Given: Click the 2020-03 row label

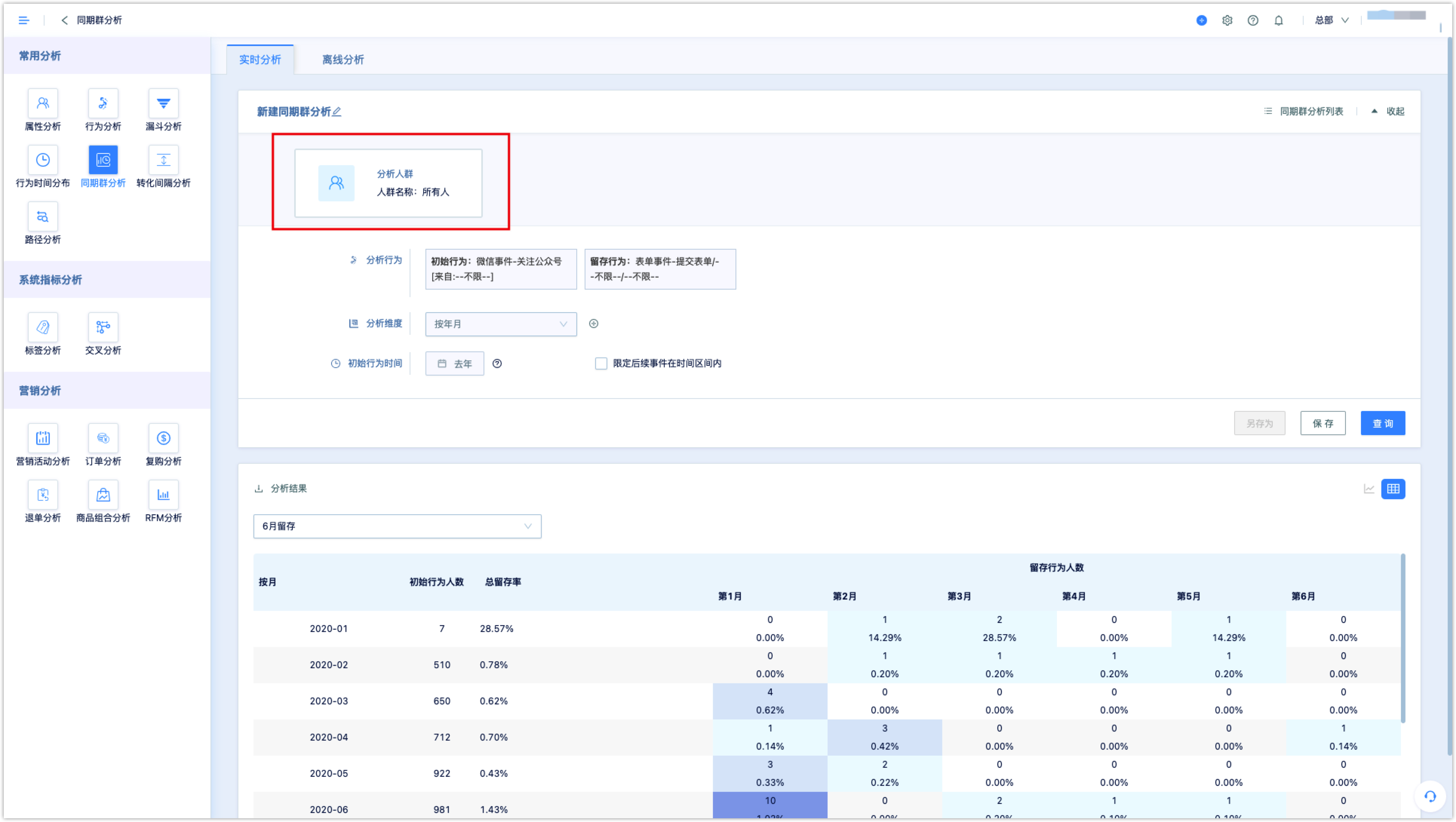Looking at the screenshot, I should tap(329, 701).
